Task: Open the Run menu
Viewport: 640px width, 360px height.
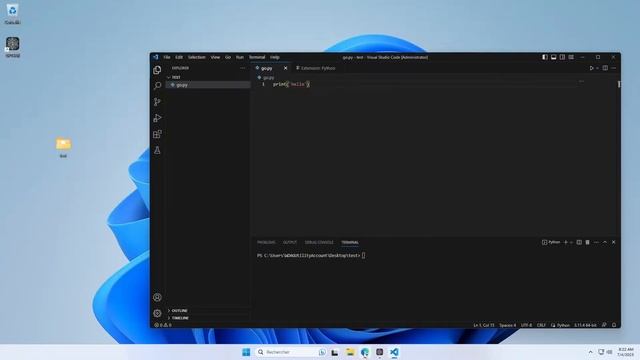Action: 240,57
